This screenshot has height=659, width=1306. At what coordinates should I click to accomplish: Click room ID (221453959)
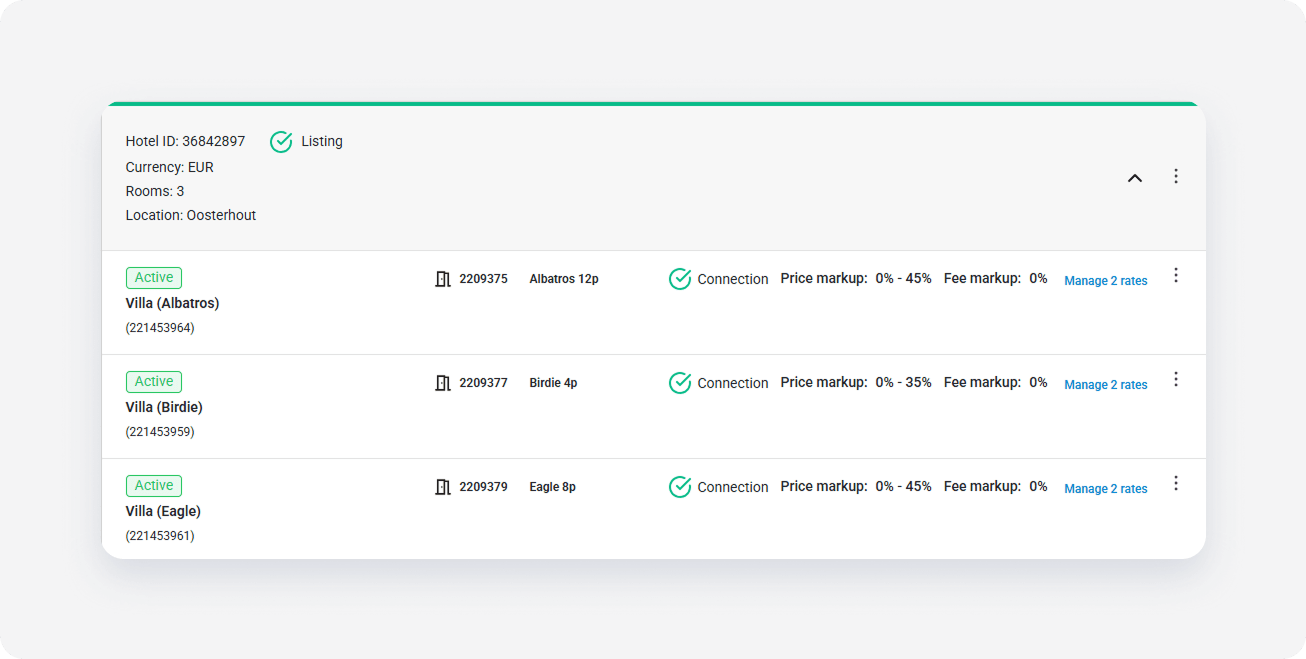(x=160, y=432)
